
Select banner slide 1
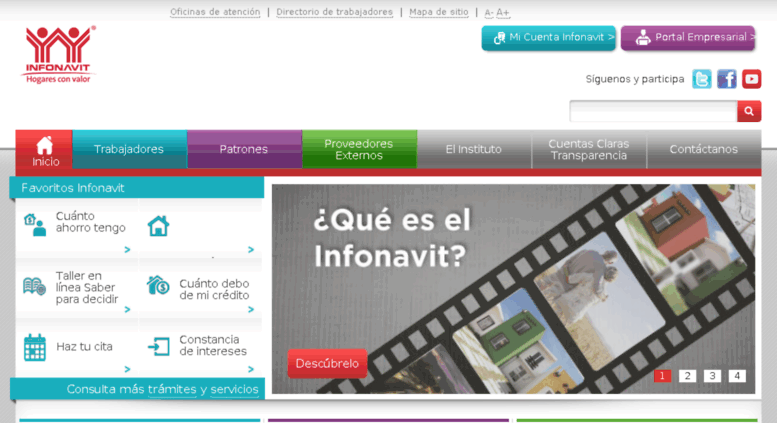(x=662, y=376)
